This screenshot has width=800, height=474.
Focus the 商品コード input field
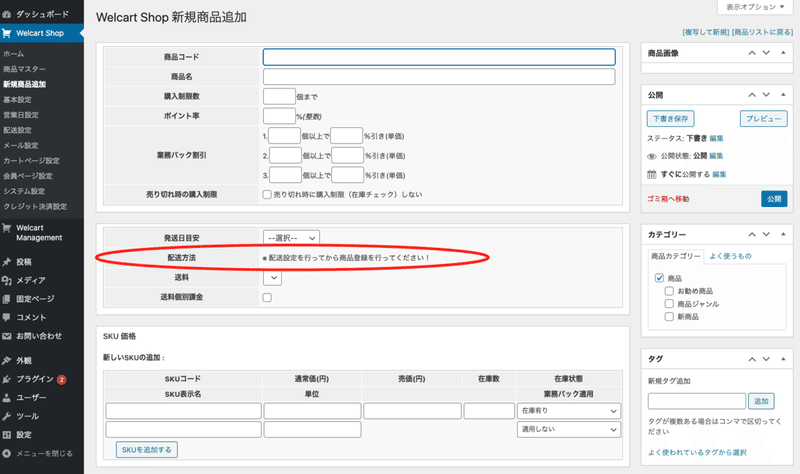click(439, 57)
